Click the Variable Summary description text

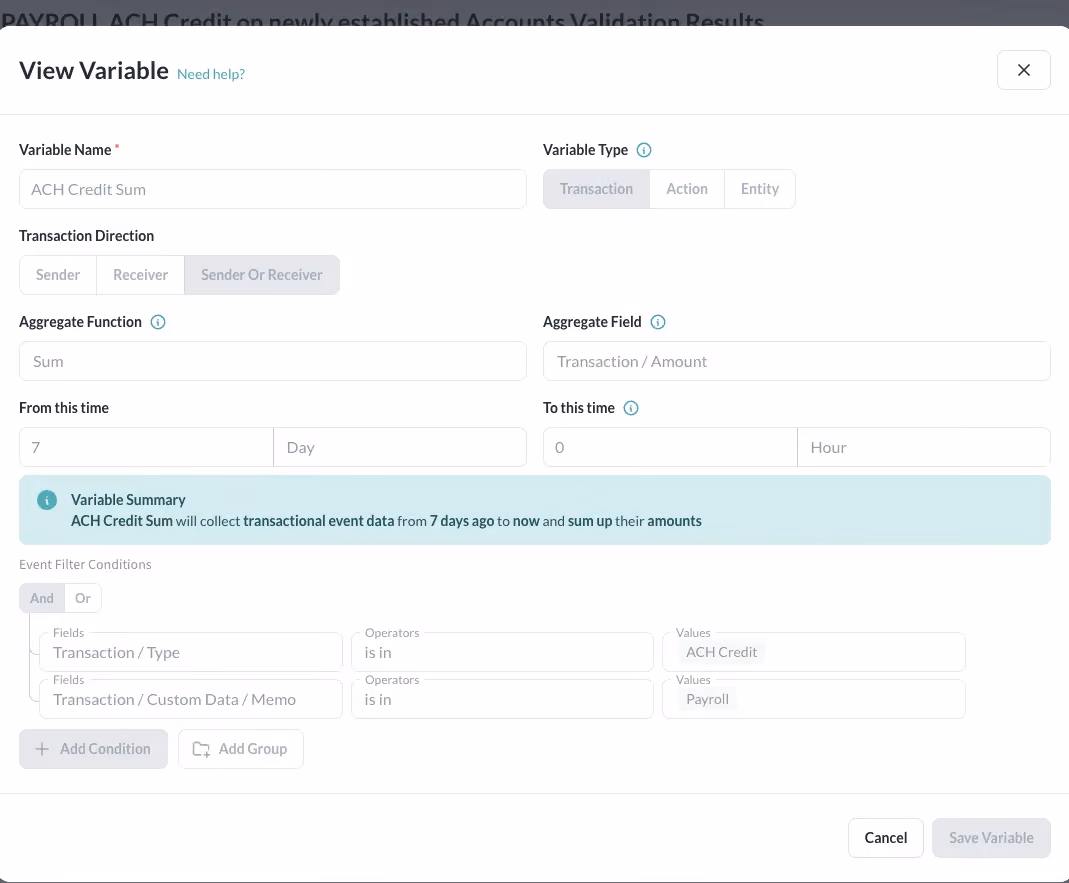pyautogui.click(x=386, y=521)
